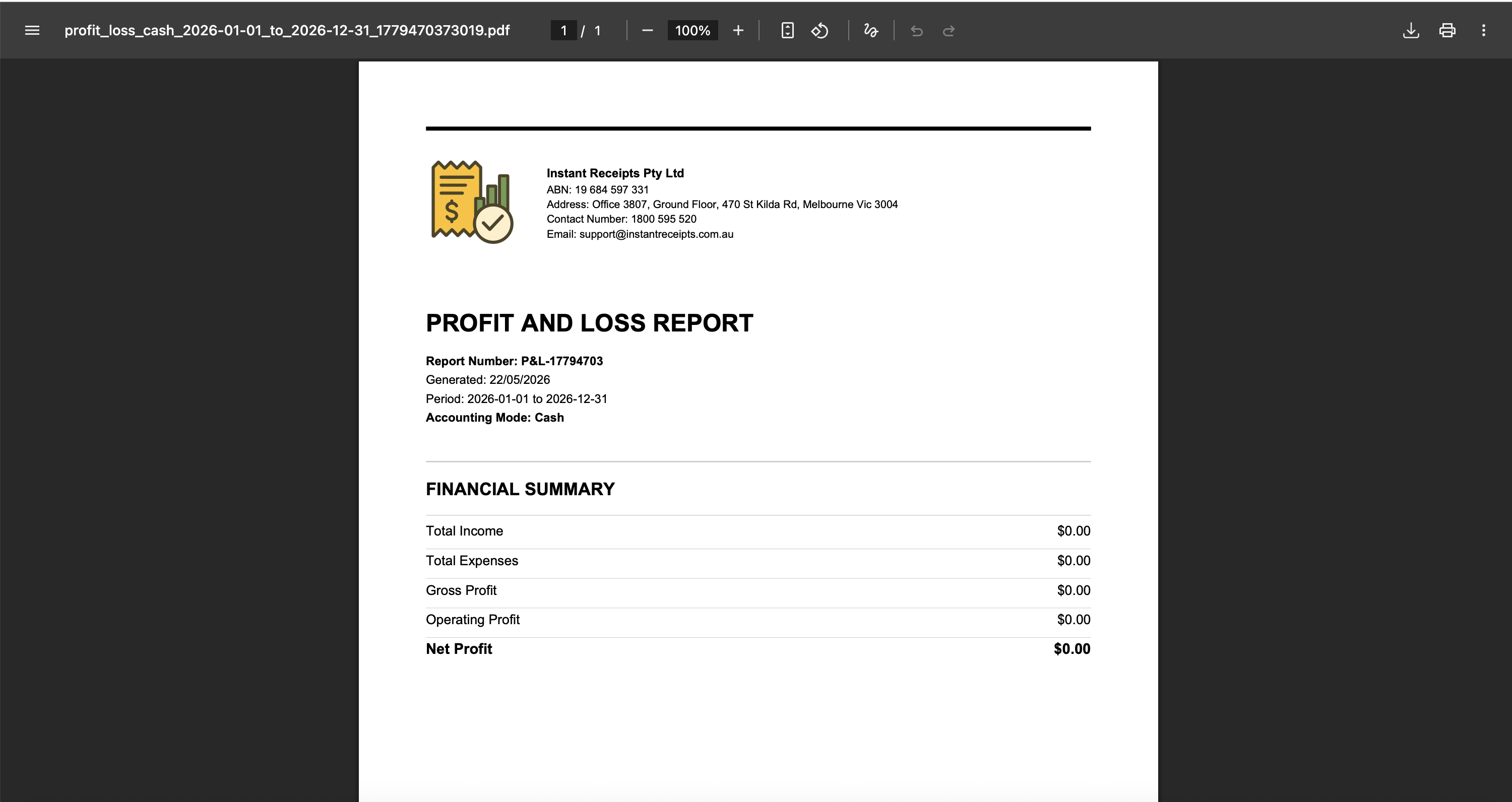This screenshot has width=1512, height=802.
Task: Click the Instant Receipts logo image
Action: click(x=473, y=202)
